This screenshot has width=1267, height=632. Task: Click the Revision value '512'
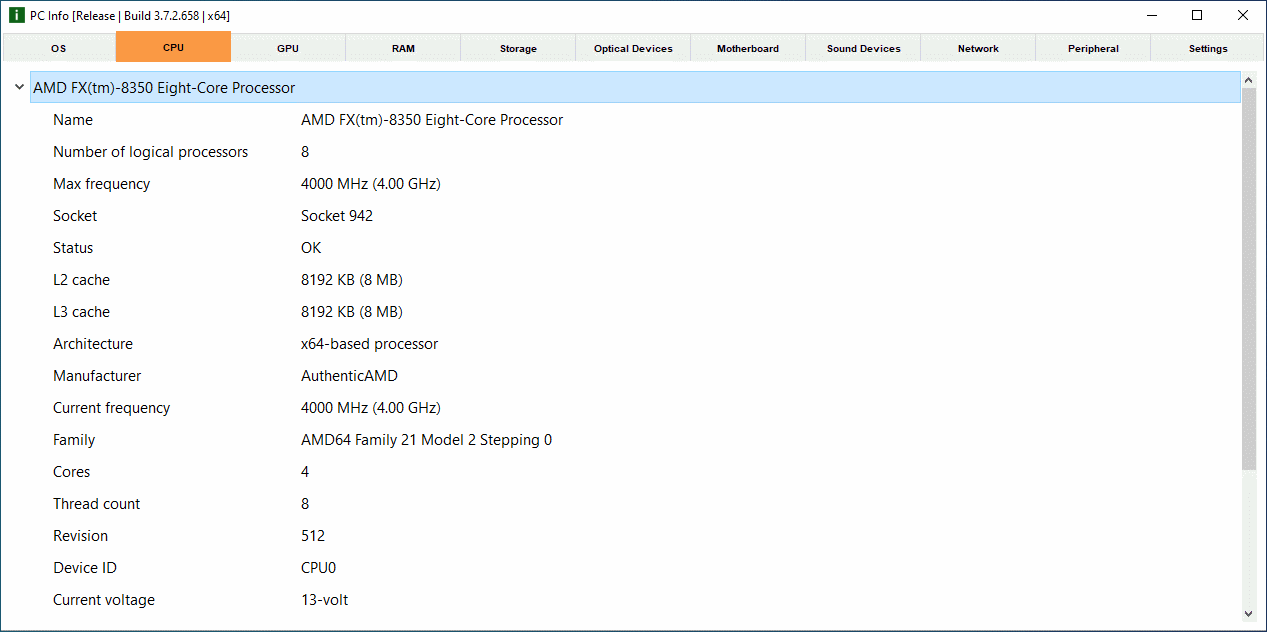(x=313, y=536)
